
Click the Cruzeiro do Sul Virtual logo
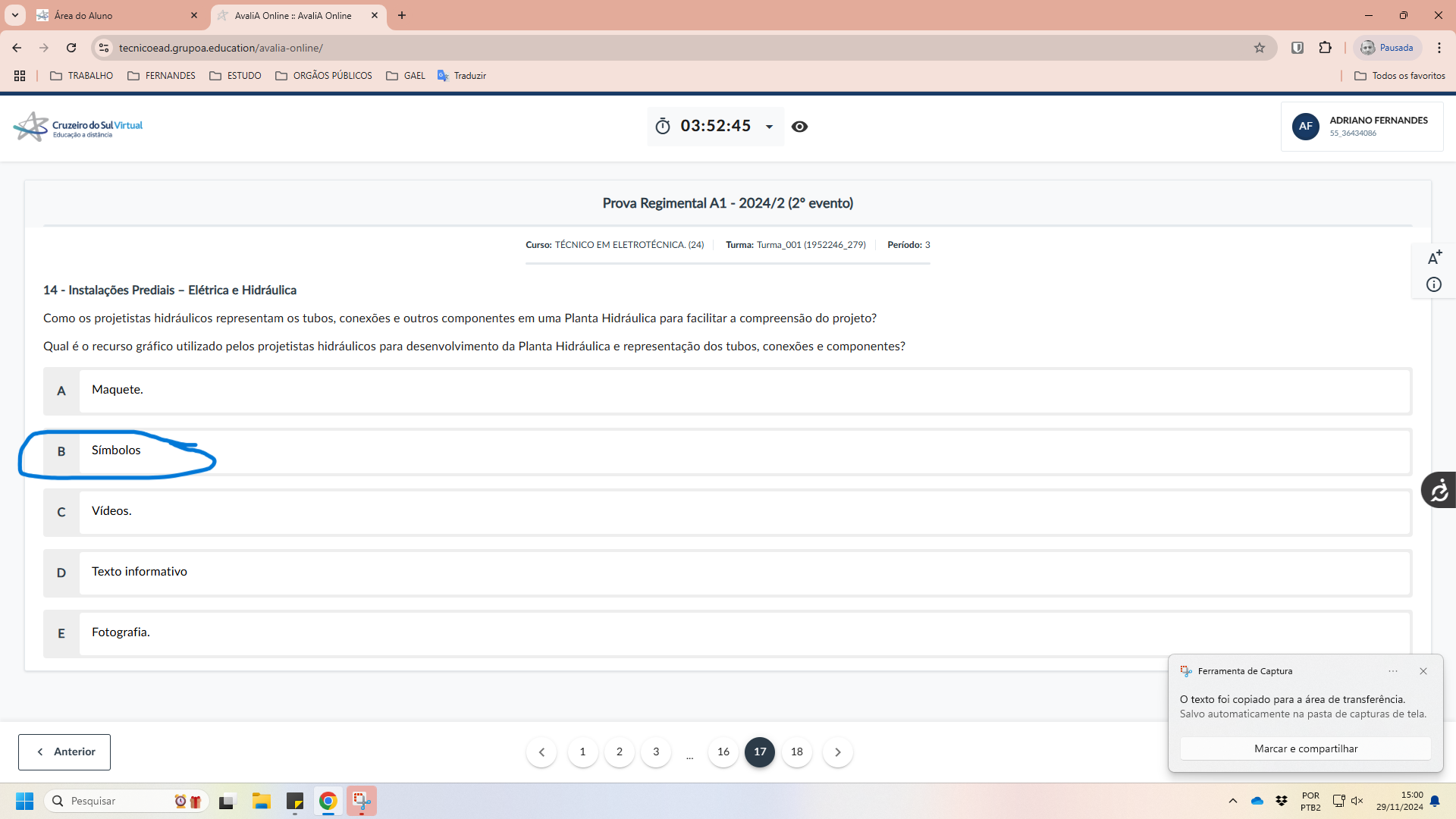(x=78, y=127)
